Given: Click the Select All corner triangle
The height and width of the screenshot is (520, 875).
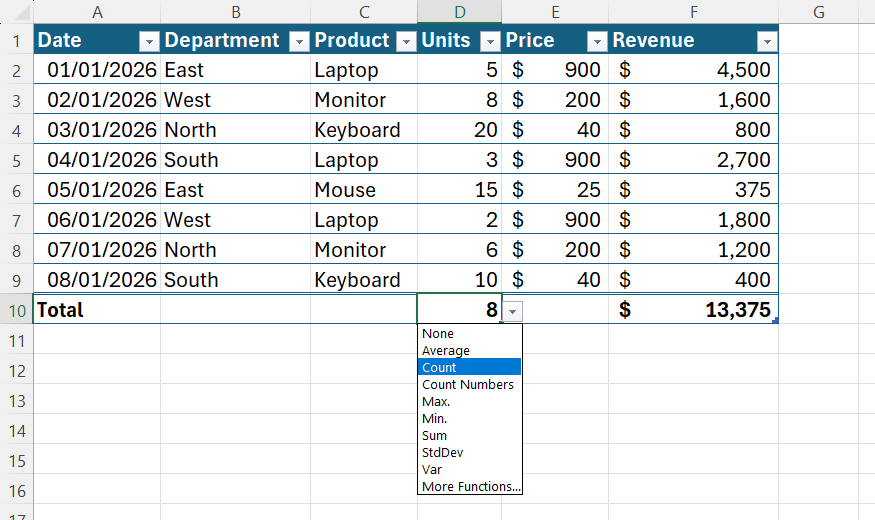Looking at the screenshot, I should click(x=21, y=12).
